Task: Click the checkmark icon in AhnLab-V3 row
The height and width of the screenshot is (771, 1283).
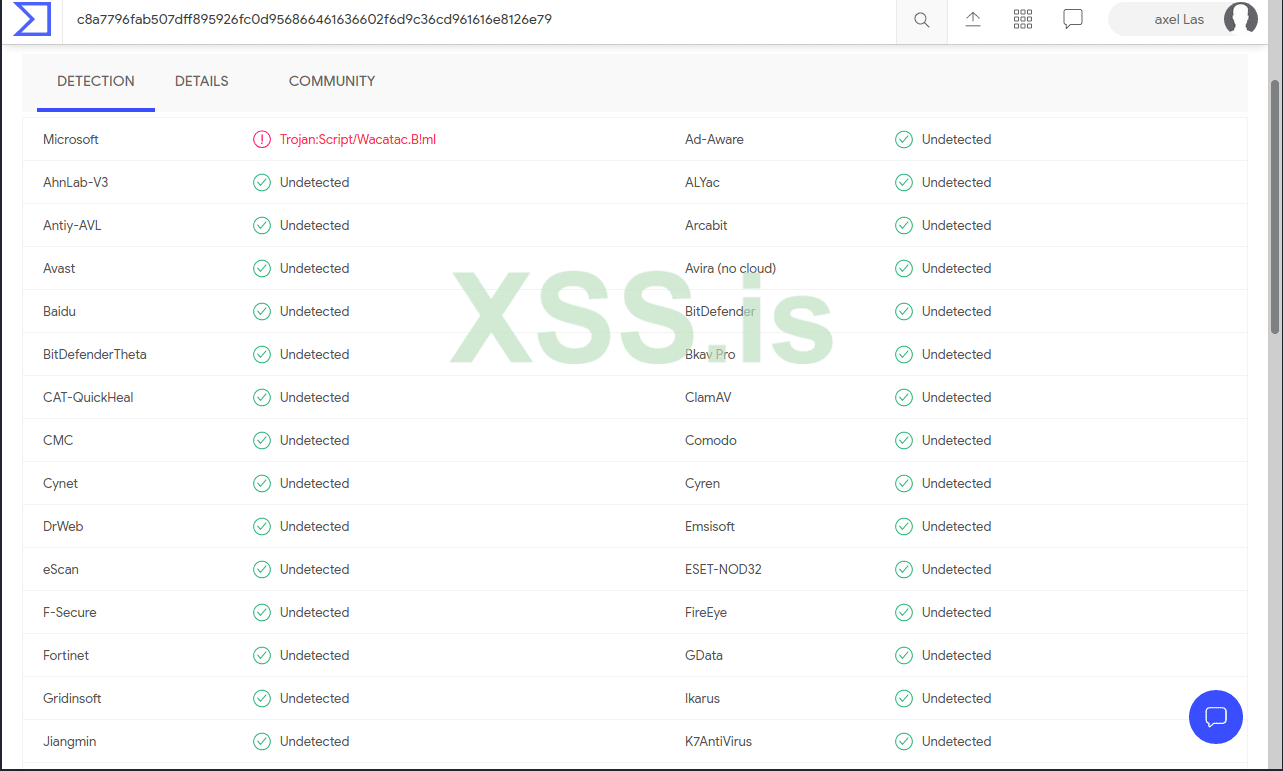Action: pyautogui.click(x=262, y=183)
